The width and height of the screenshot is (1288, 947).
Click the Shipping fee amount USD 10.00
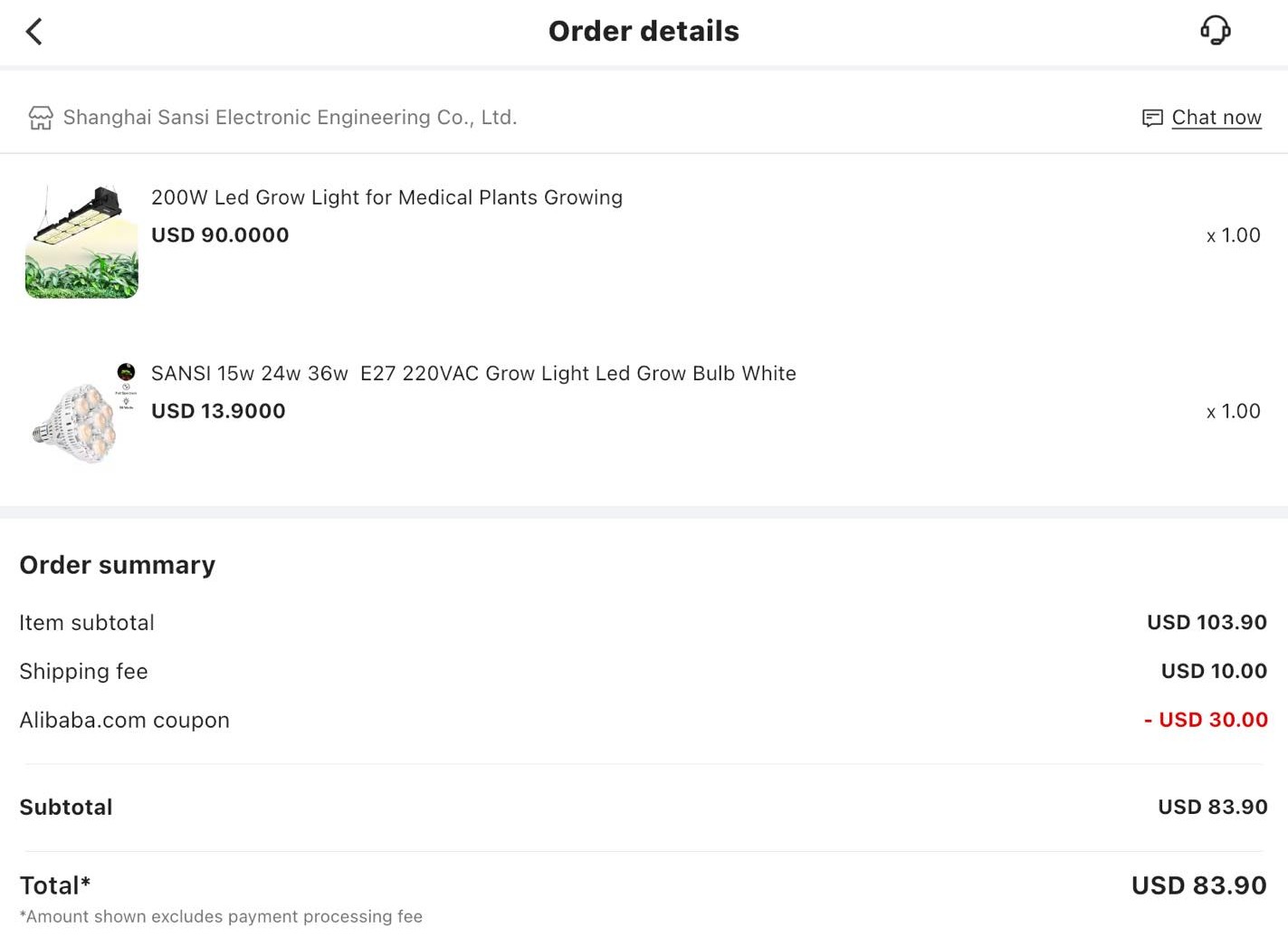(1214, 672)
